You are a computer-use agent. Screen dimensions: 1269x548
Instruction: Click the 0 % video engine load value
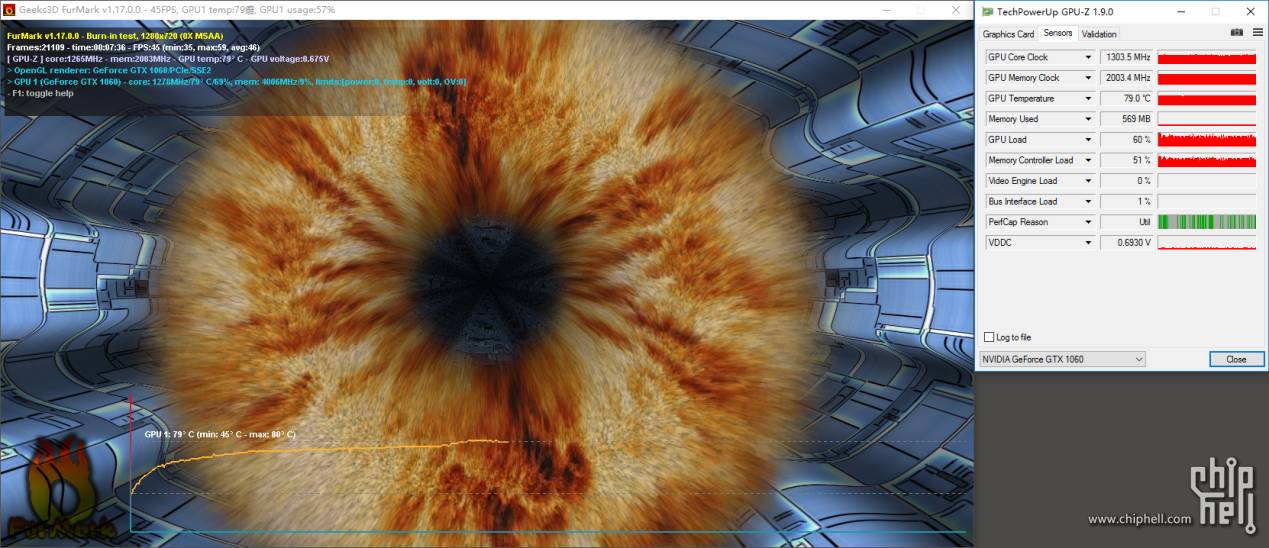tap(1127, 181)
